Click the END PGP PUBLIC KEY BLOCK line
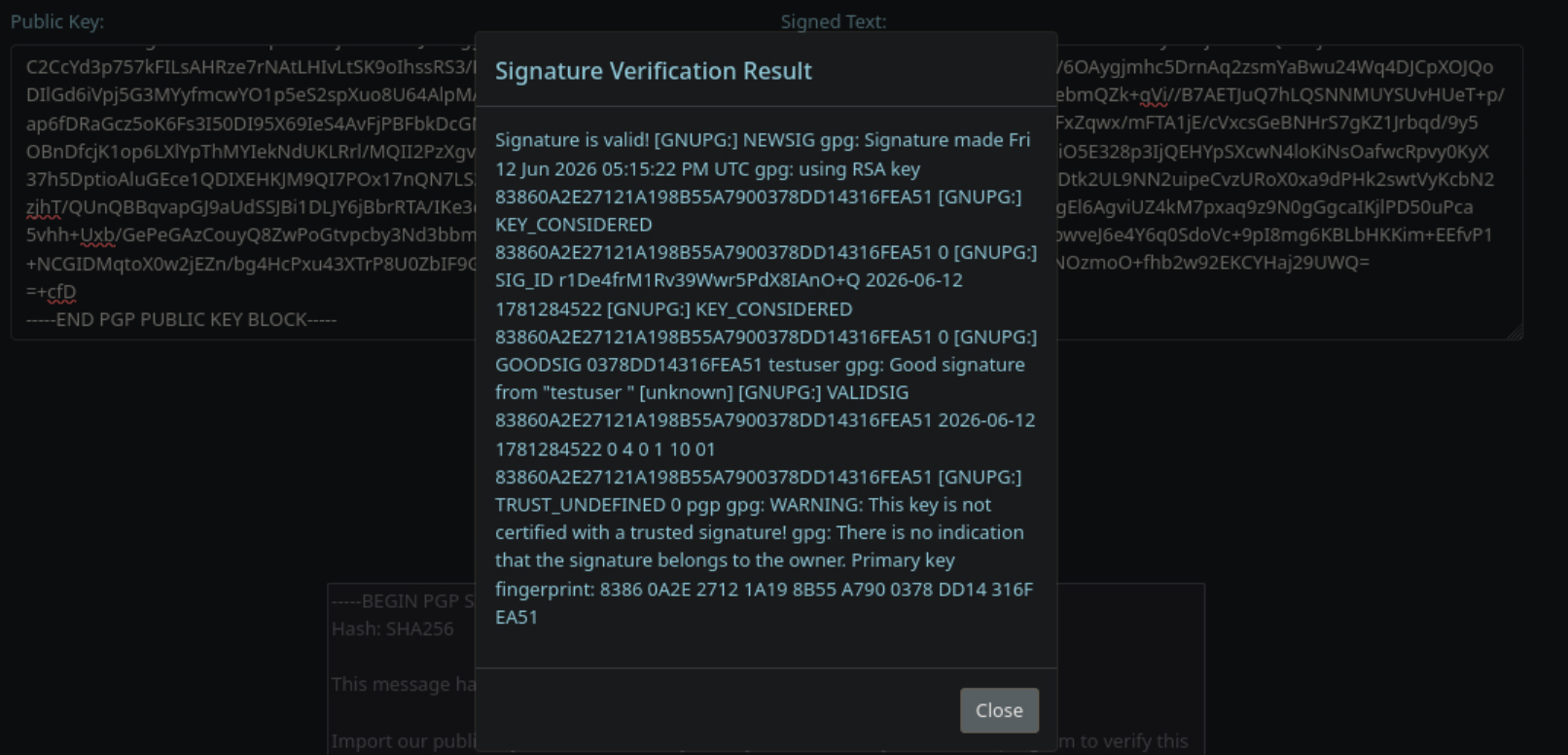1568x755 pixels. tap(182, 319)
